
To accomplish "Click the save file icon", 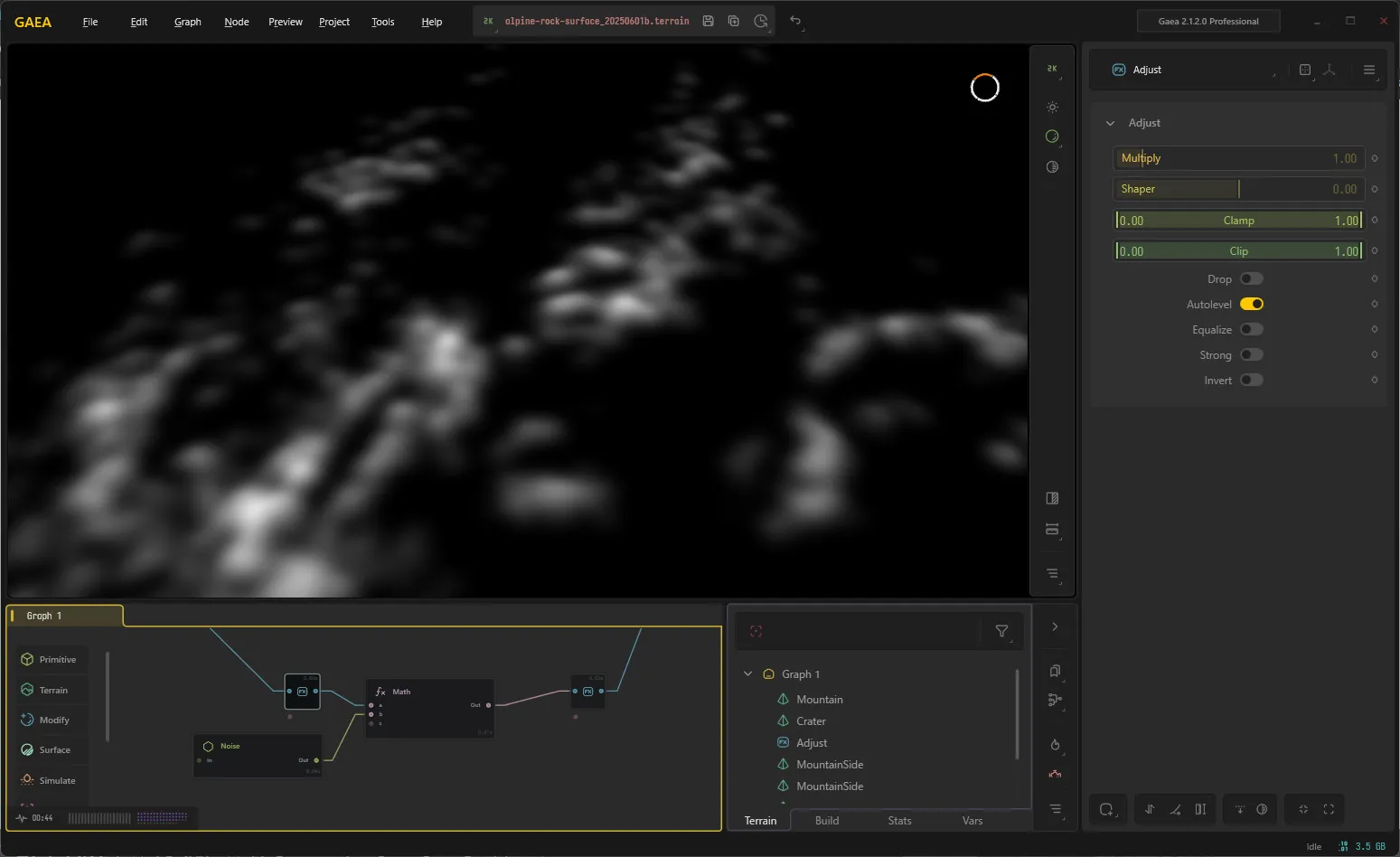I will pos(709,21).
